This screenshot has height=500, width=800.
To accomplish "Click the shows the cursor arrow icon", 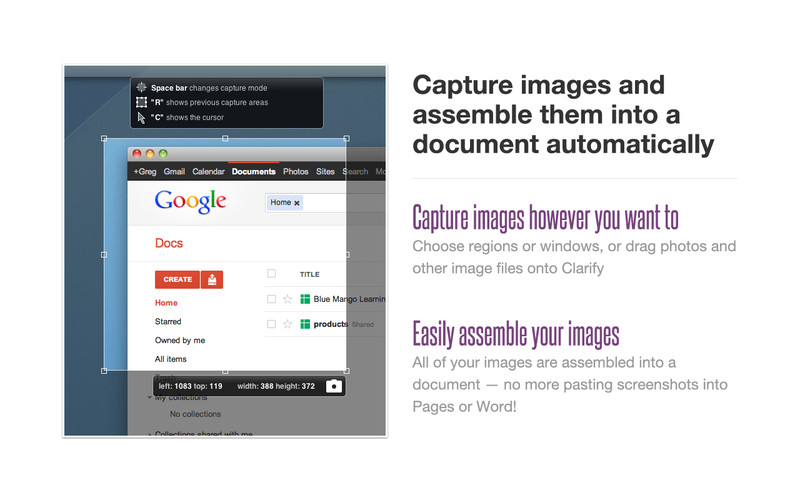I will tap(141, 118).
